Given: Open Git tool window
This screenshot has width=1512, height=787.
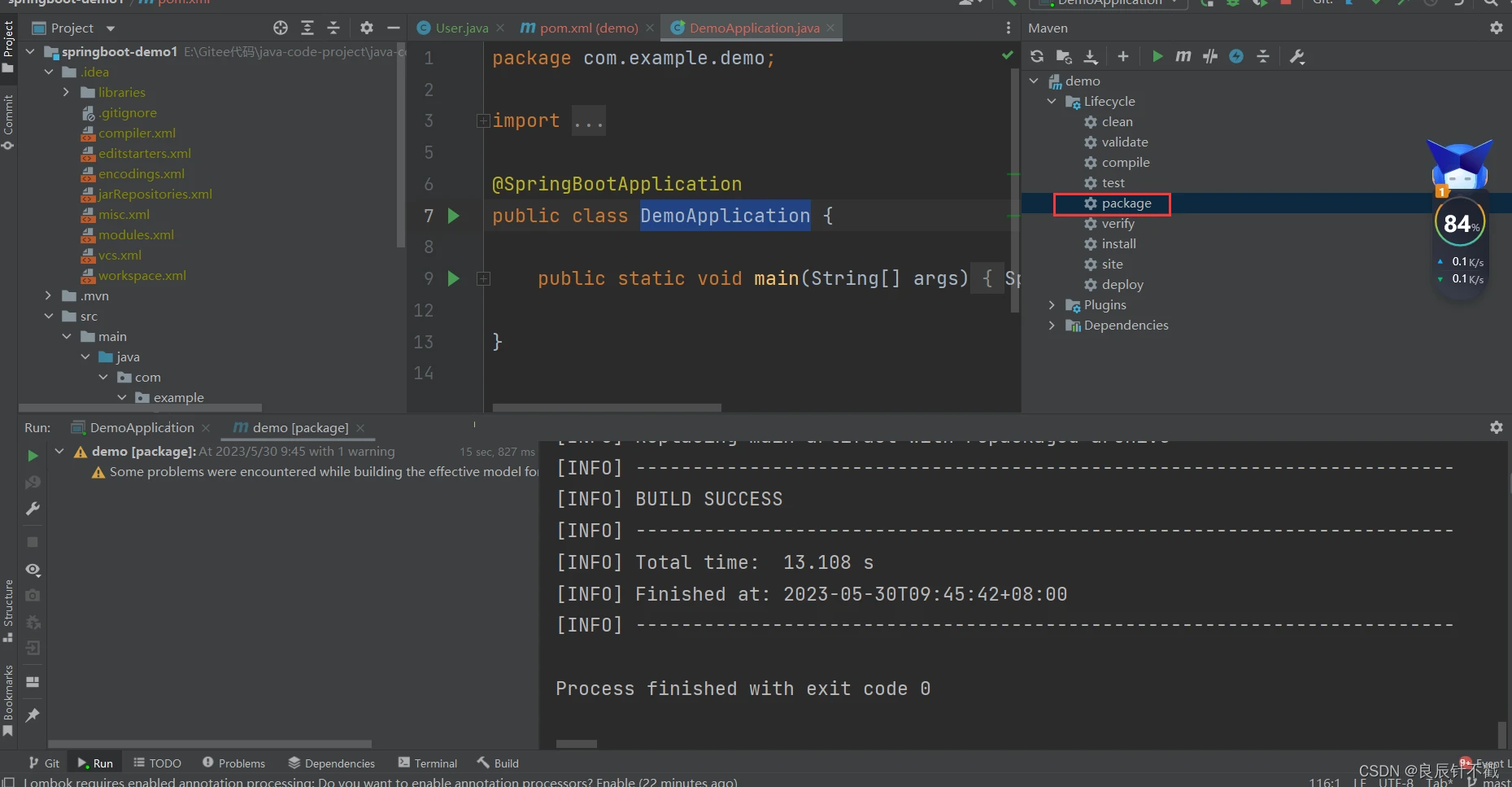Looking at the screenshot, I should (44, 763).
